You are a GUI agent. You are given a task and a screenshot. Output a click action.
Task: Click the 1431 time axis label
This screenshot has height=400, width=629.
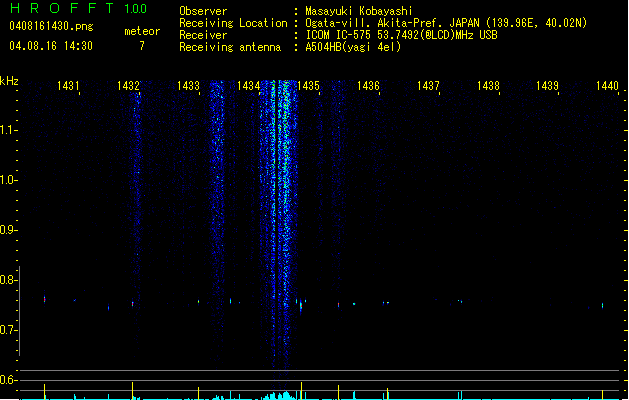click(x=68, y=86)
